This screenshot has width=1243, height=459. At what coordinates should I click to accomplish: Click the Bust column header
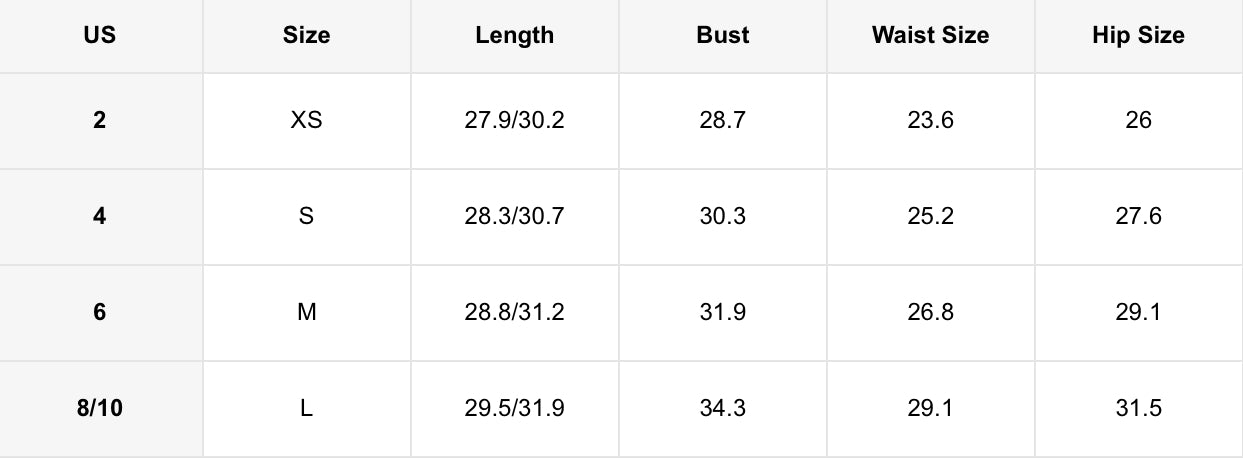(x=722, y=35)
